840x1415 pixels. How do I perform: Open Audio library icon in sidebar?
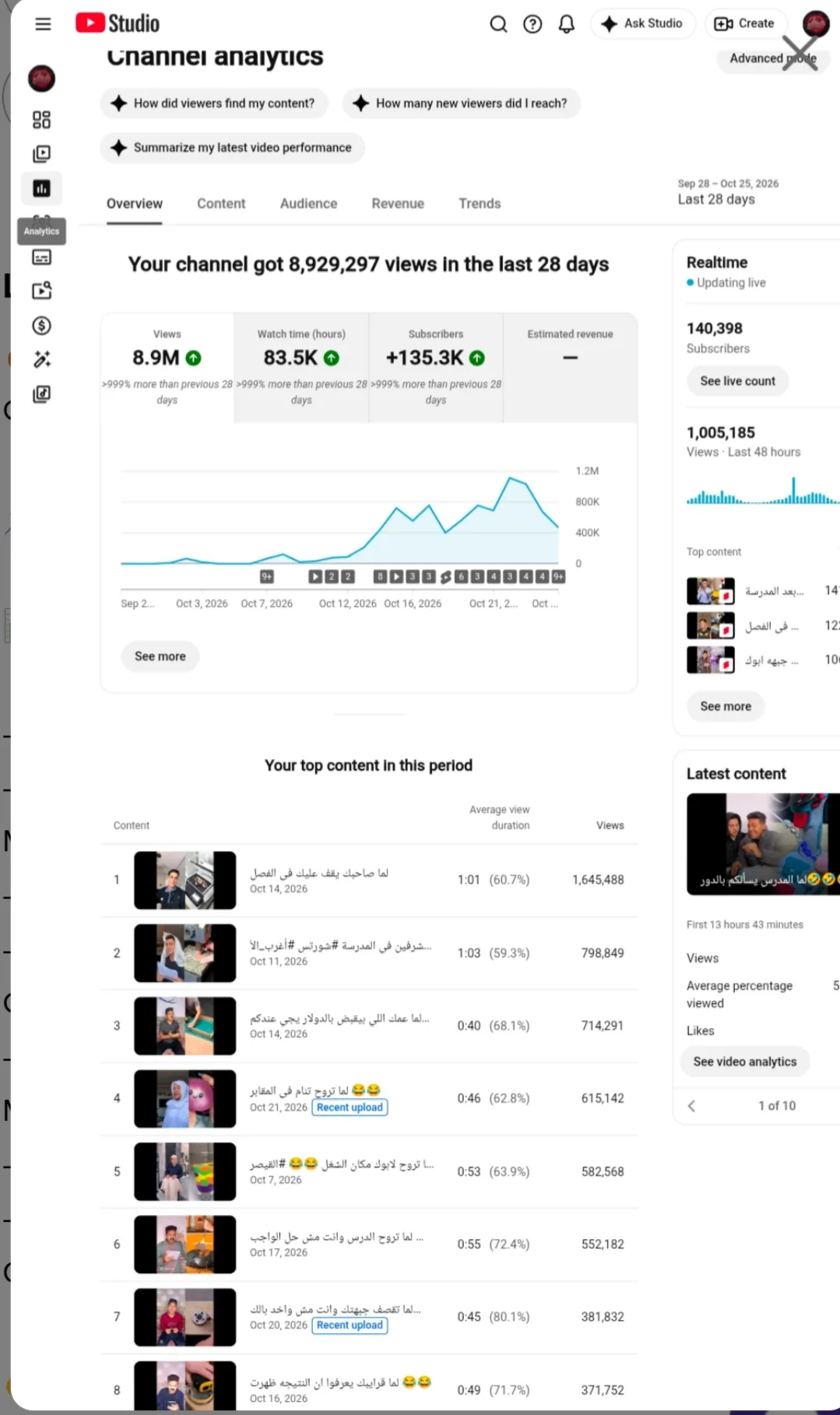click(41, 394)
